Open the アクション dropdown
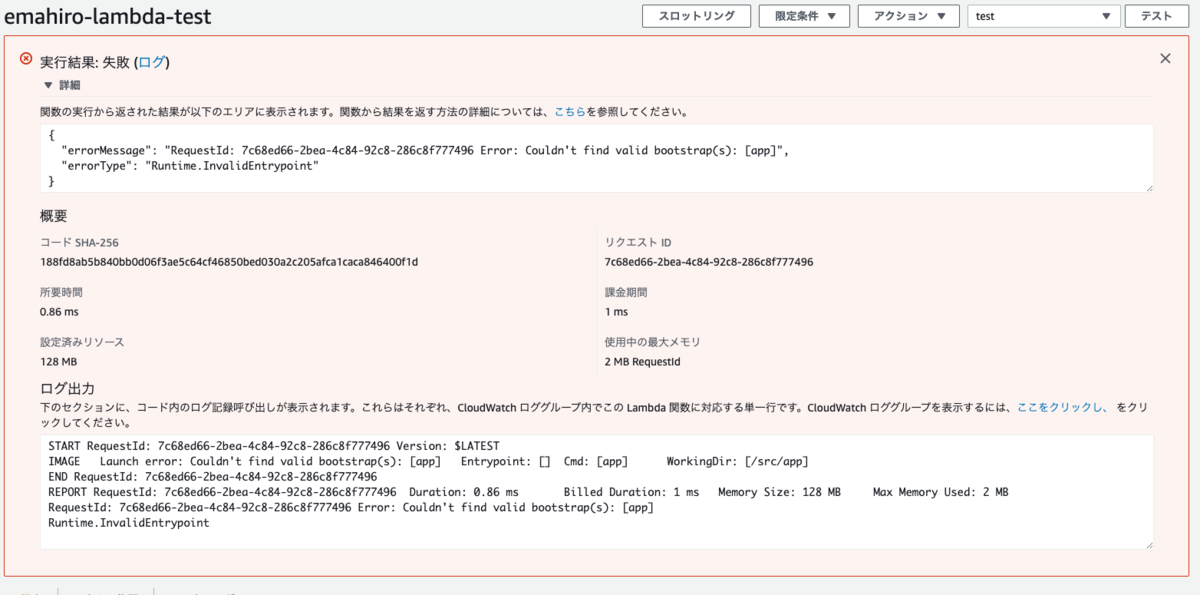The height and width of the screenshot is (595, 1200). click(x=908, y=16)
